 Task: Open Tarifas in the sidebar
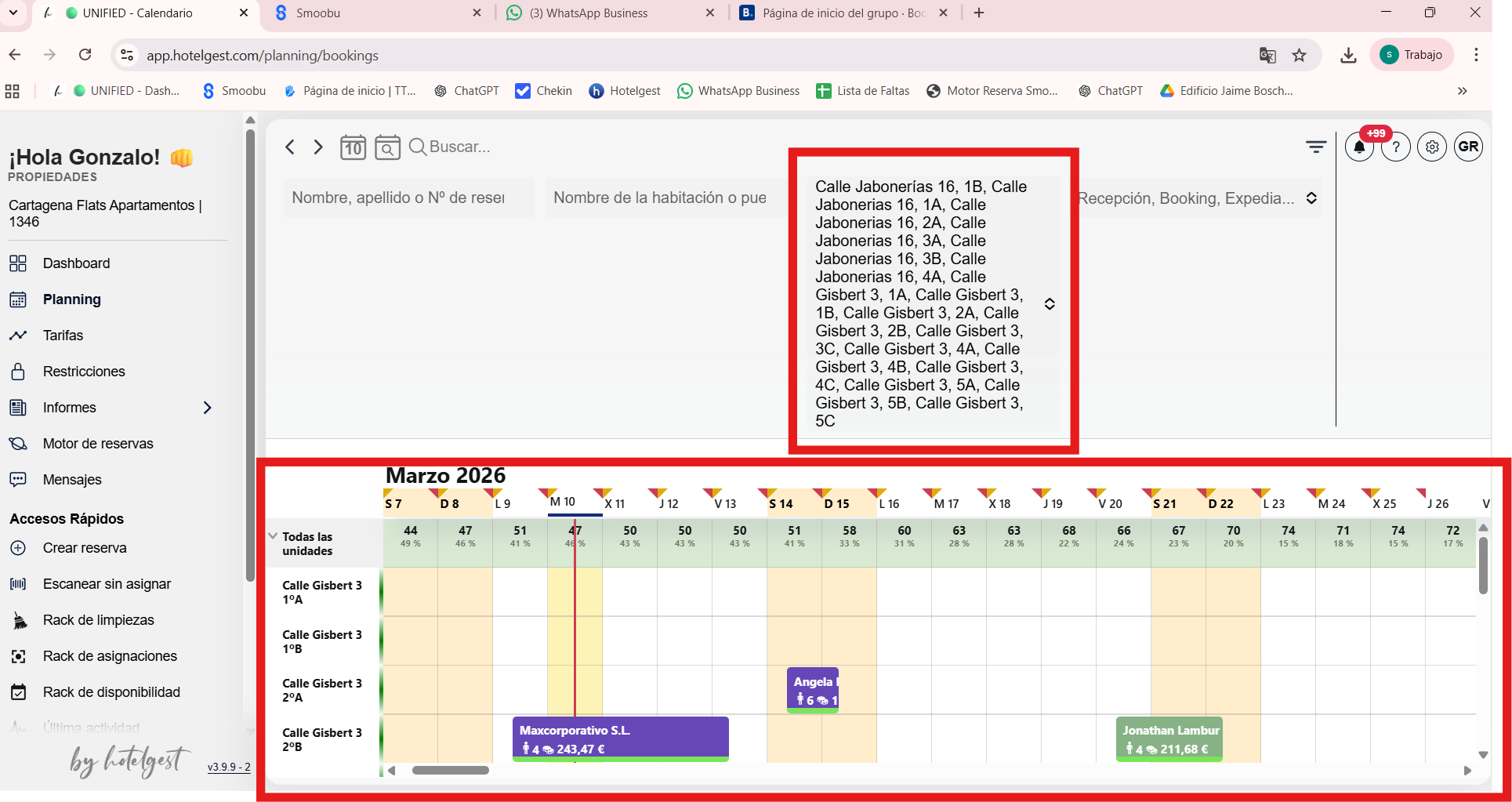(63, 336)
